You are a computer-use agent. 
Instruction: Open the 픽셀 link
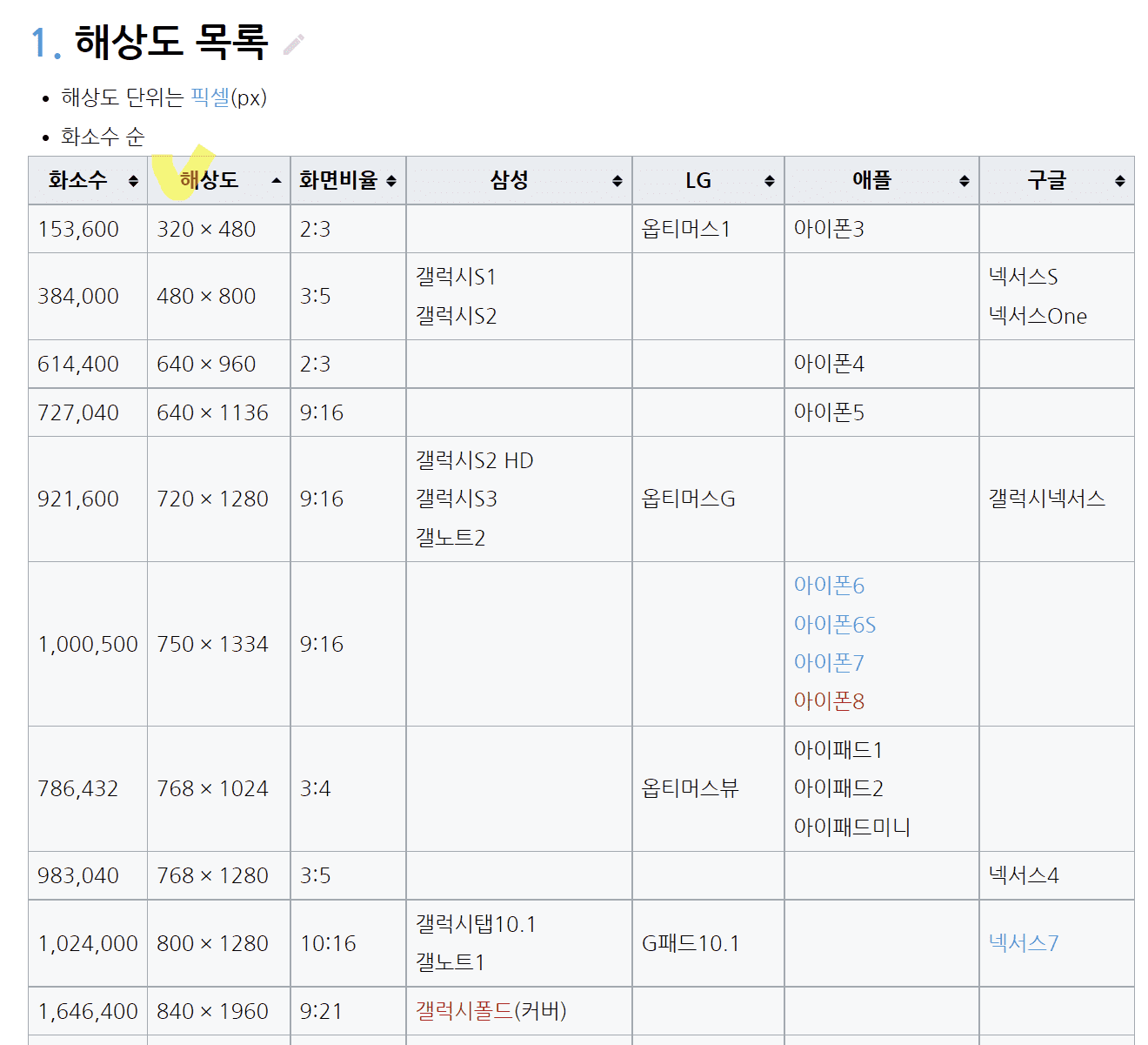(x=210, y=97)
